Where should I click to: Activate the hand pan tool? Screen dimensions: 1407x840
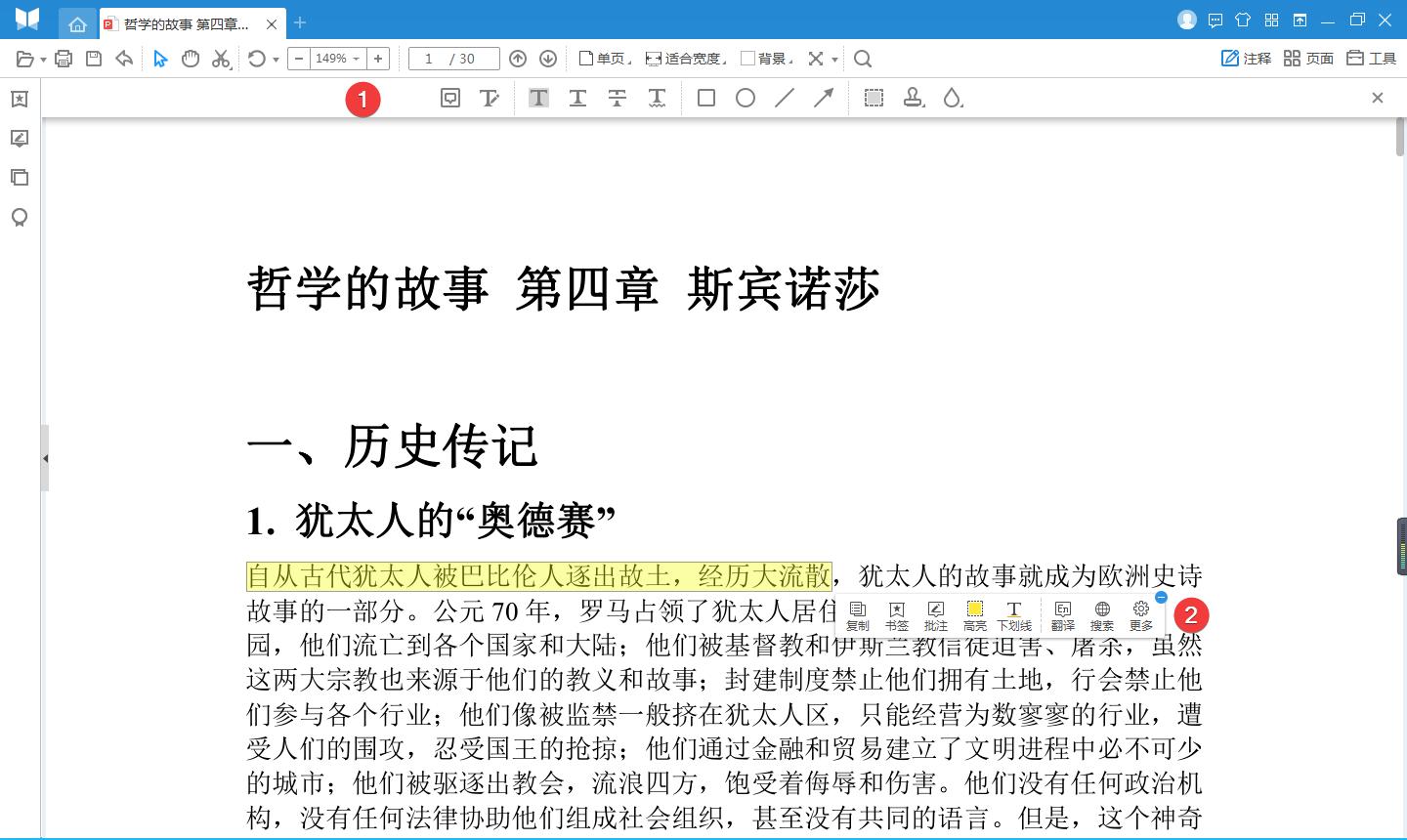tap(191, 59)
